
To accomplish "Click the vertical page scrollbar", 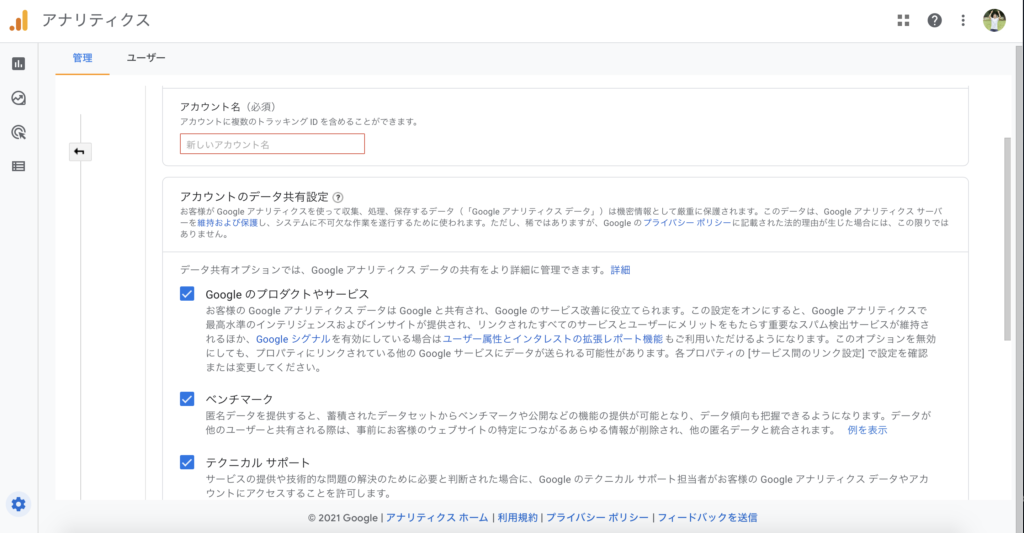I will click(1008, 238).
